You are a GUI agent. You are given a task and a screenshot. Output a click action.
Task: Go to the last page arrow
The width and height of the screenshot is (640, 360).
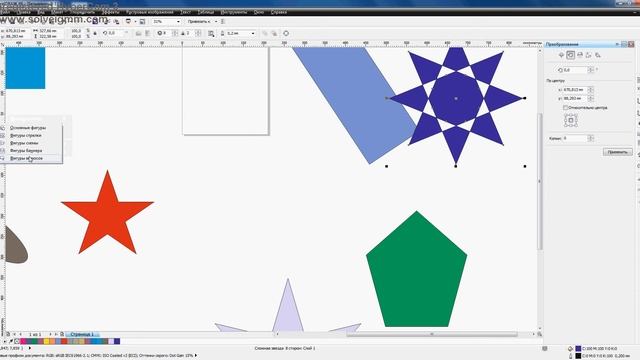[56, 334]
